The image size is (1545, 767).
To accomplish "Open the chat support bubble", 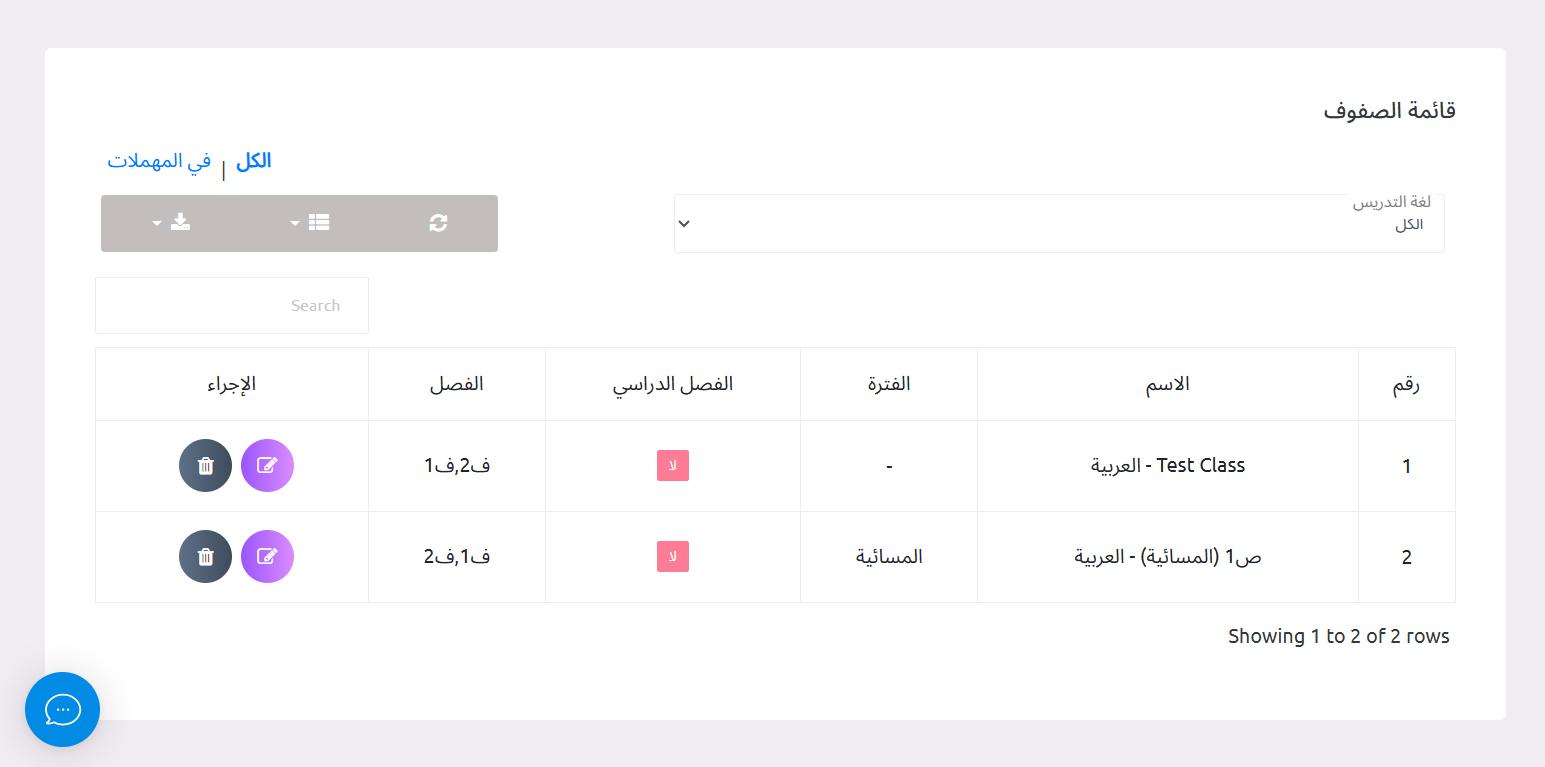I will tap(62, 709).
